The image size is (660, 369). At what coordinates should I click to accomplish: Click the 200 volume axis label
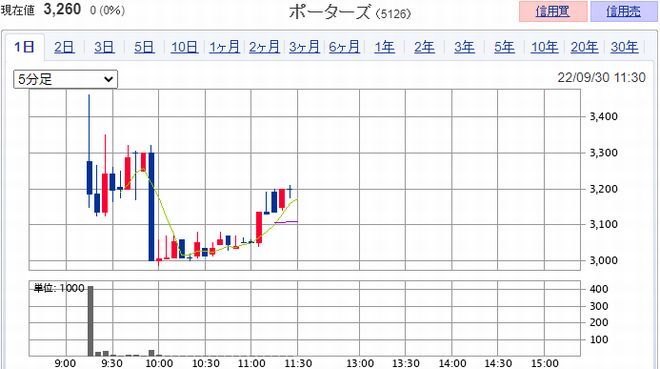point(599,323)
